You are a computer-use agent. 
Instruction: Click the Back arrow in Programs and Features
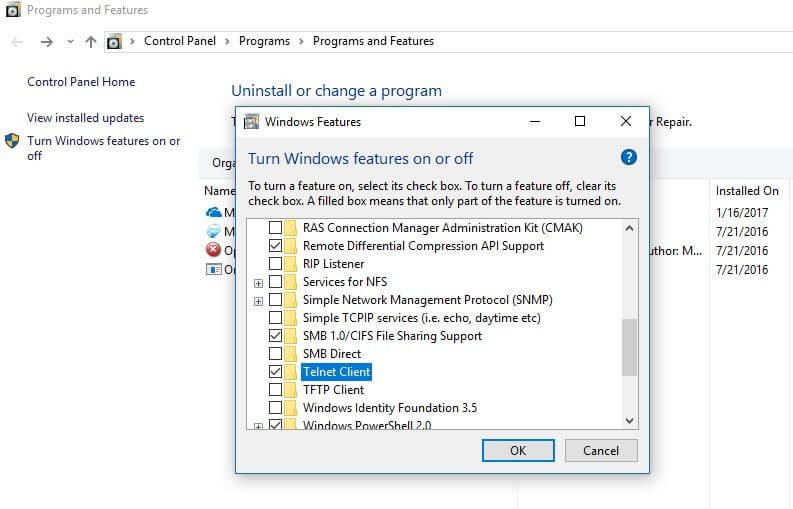17,41
